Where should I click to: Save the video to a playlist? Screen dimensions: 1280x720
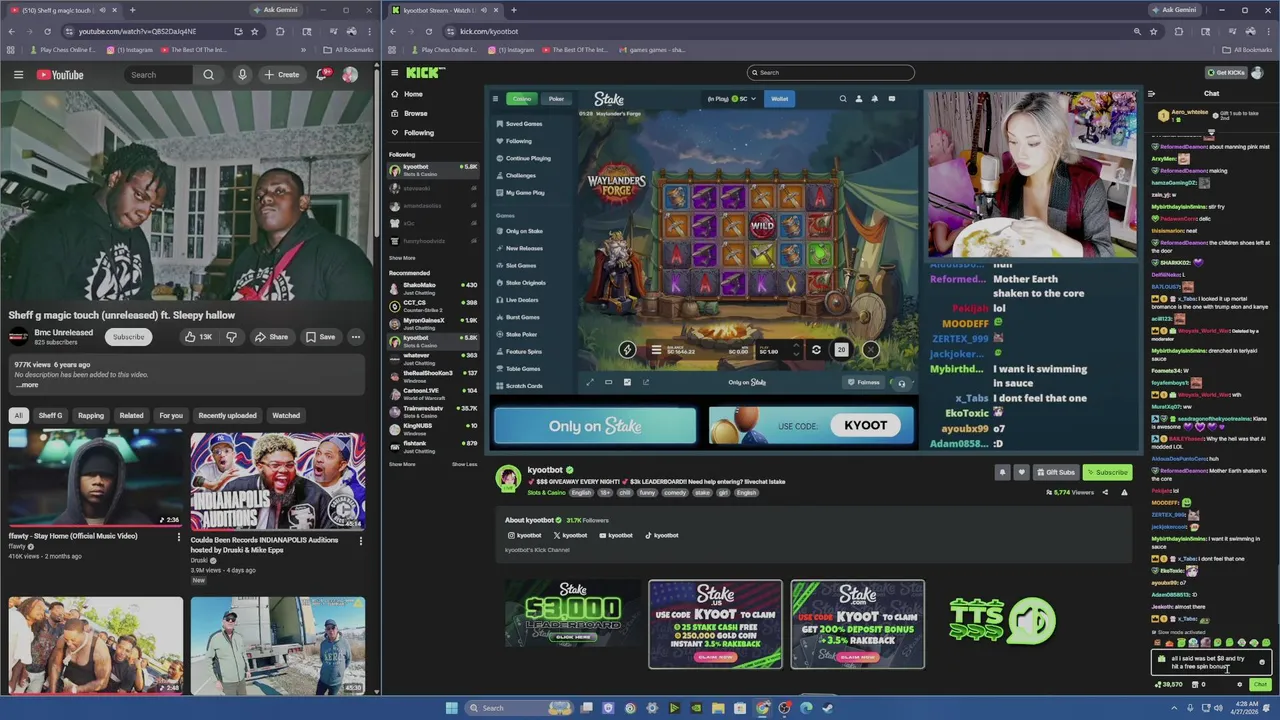320,337
